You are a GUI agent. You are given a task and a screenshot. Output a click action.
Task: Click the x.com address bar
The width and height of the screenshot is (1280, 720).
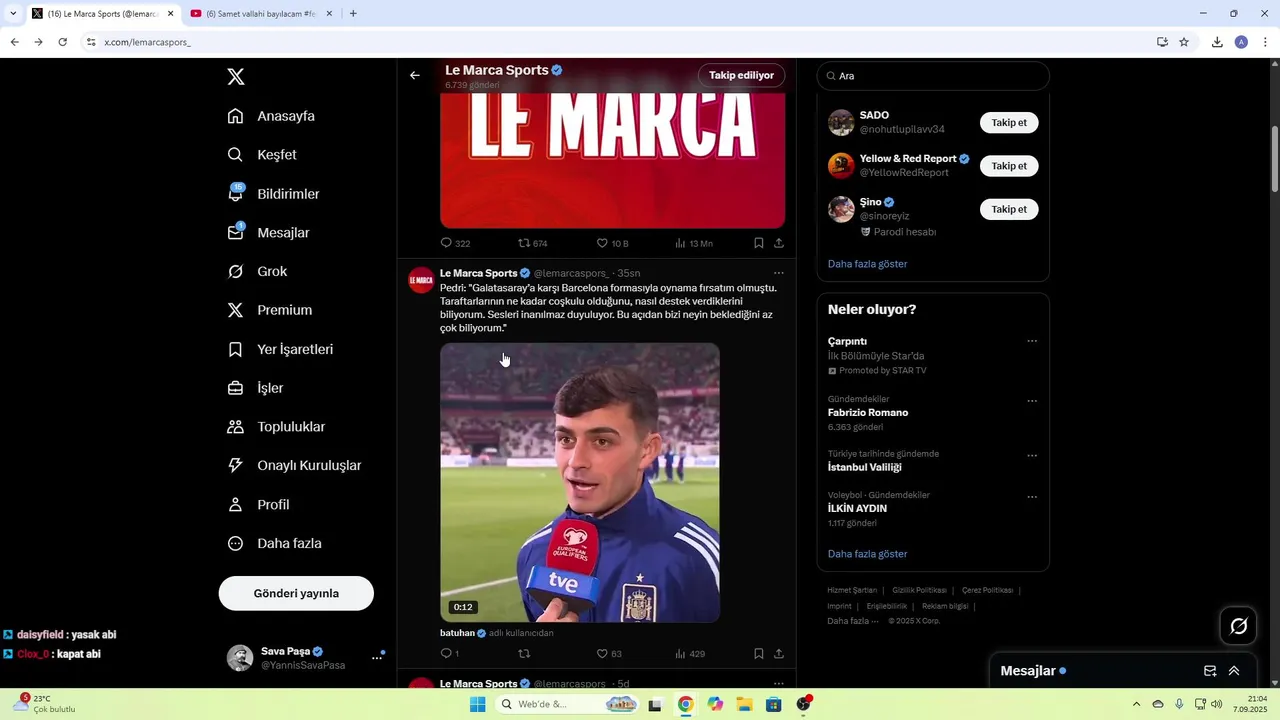620,42
